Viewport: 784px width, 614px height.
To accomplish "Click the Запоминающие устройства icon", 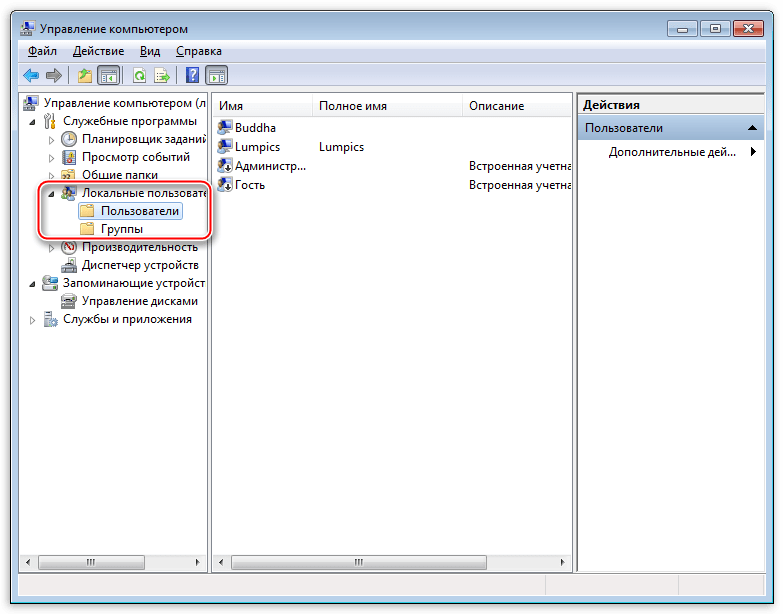I will click(x=50, y=282).
